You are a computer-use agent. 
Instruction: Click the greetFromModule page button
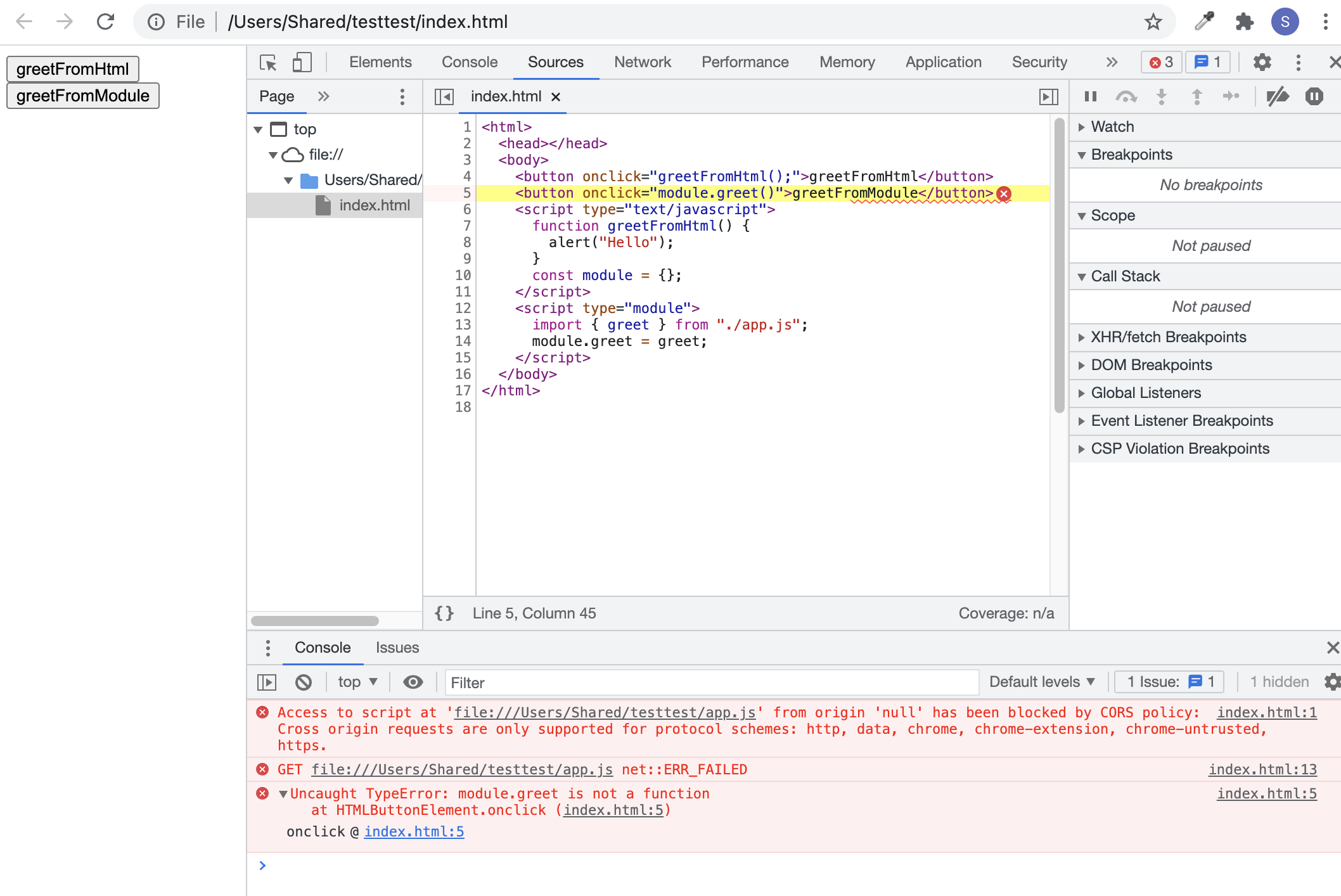click(x=83, y=96)
